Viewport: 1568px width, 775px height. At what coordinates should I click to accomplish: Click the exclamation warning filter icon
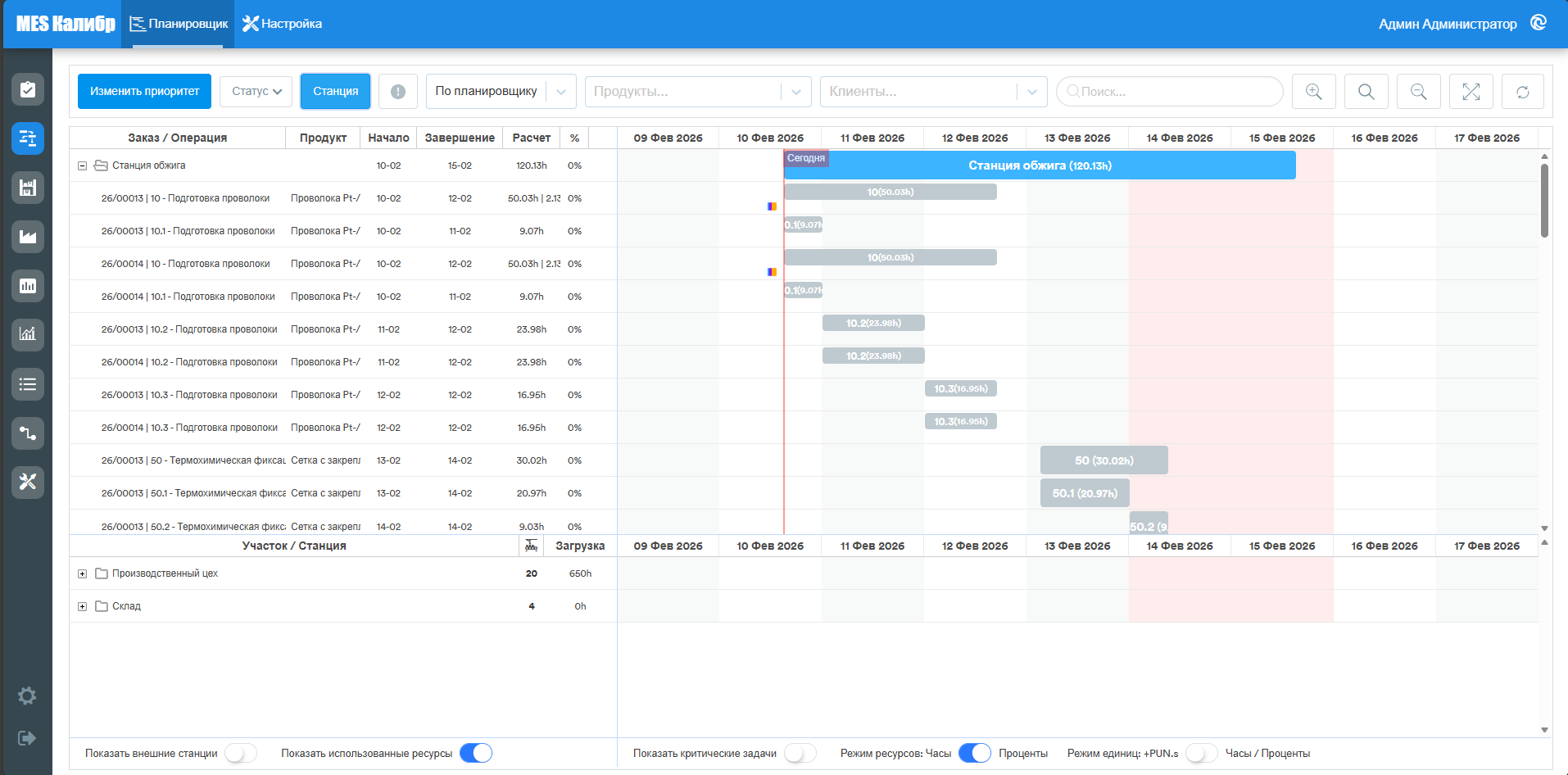(398, 91)
